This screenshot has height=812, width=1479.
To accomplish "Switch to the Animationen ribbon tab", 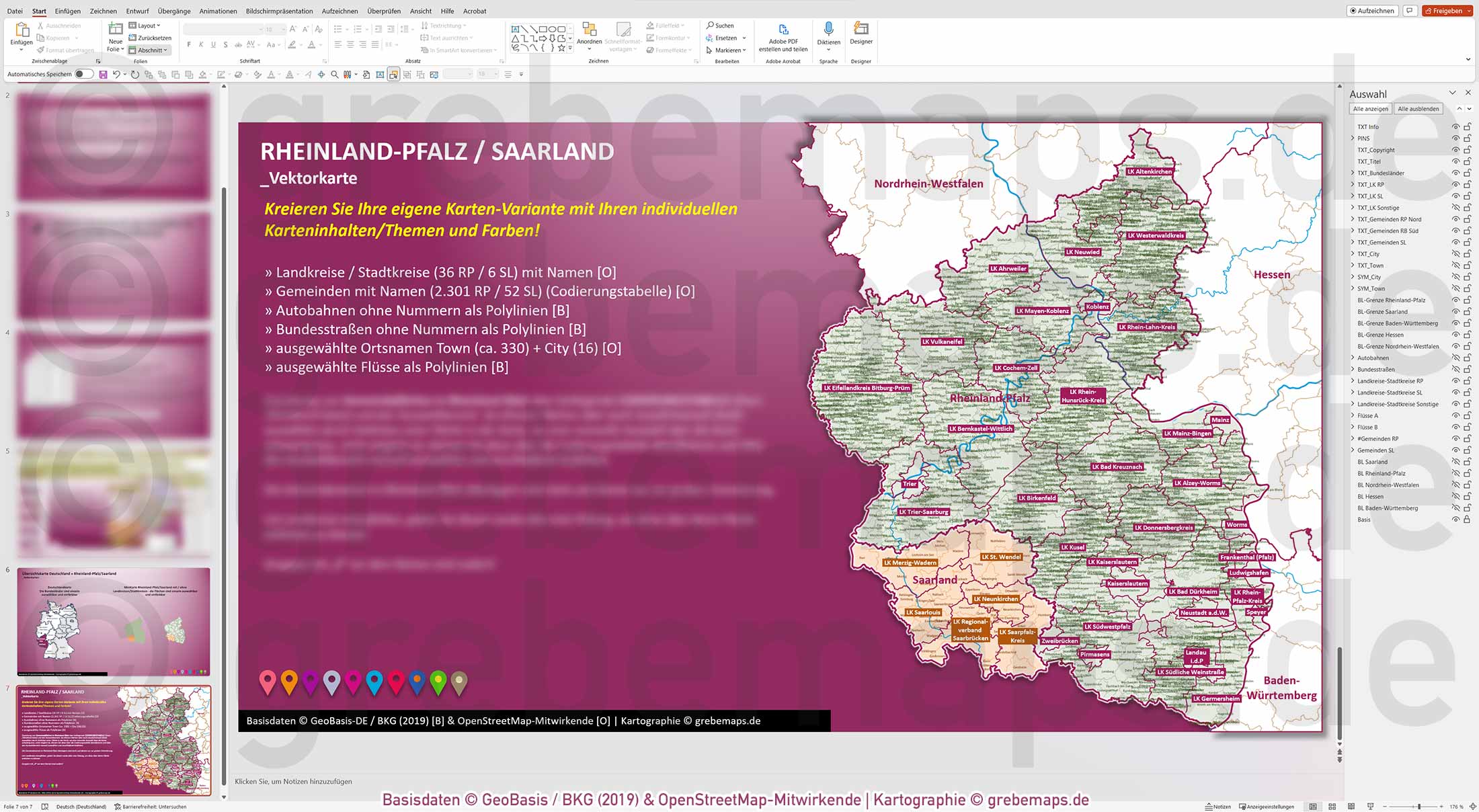I will 218,11.
